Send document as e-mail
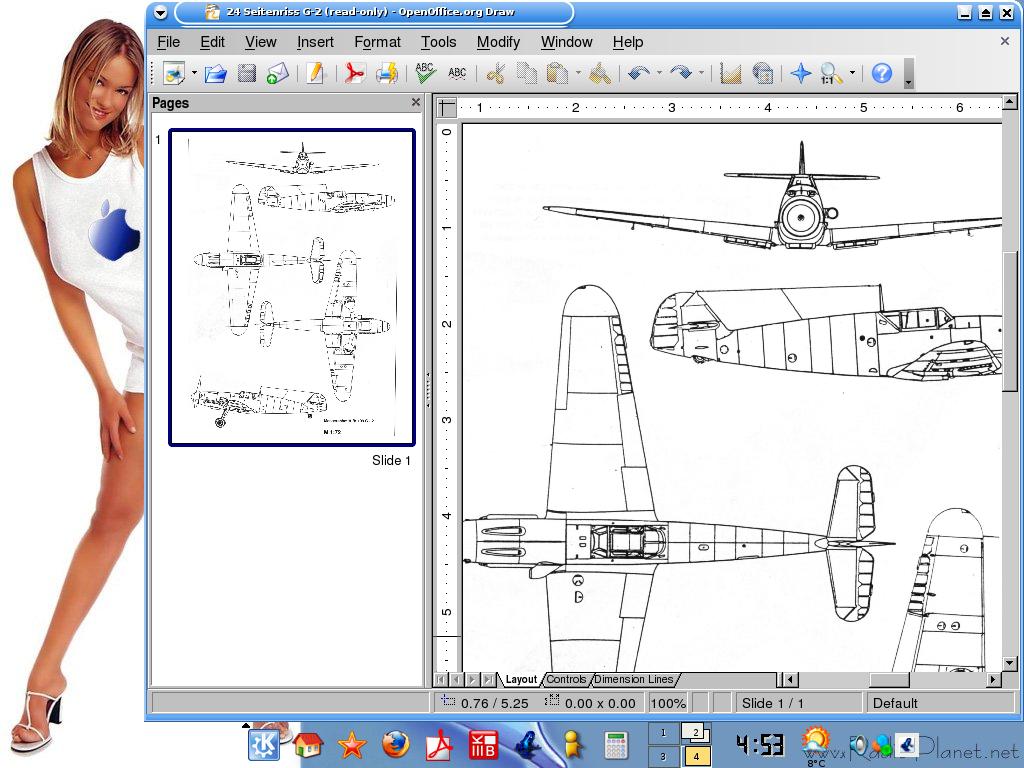The height and width of the screenshot is (768, 1024). pyautogui.click(x=277, y=73)
